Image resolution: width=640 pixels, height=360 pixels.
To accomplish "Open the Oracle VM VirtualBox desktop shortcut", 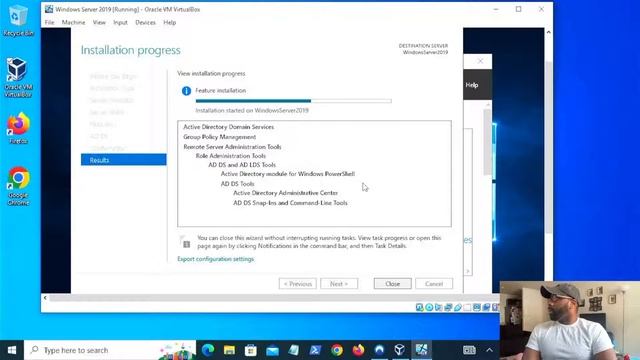I will coord(18,78).
